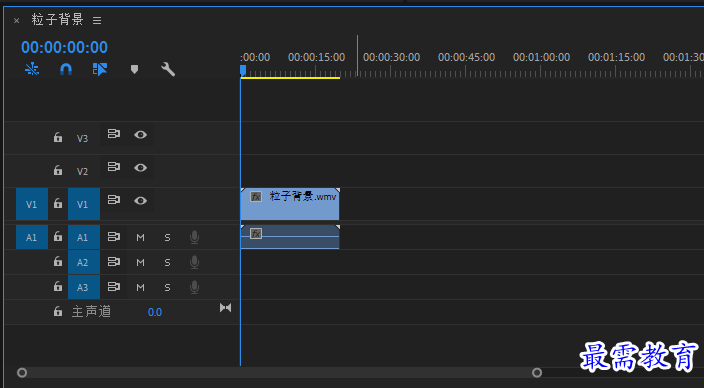Close the 粒子背景 sequence tab
Viewport: 704px width, 388px height.
(x=17, y=21)
